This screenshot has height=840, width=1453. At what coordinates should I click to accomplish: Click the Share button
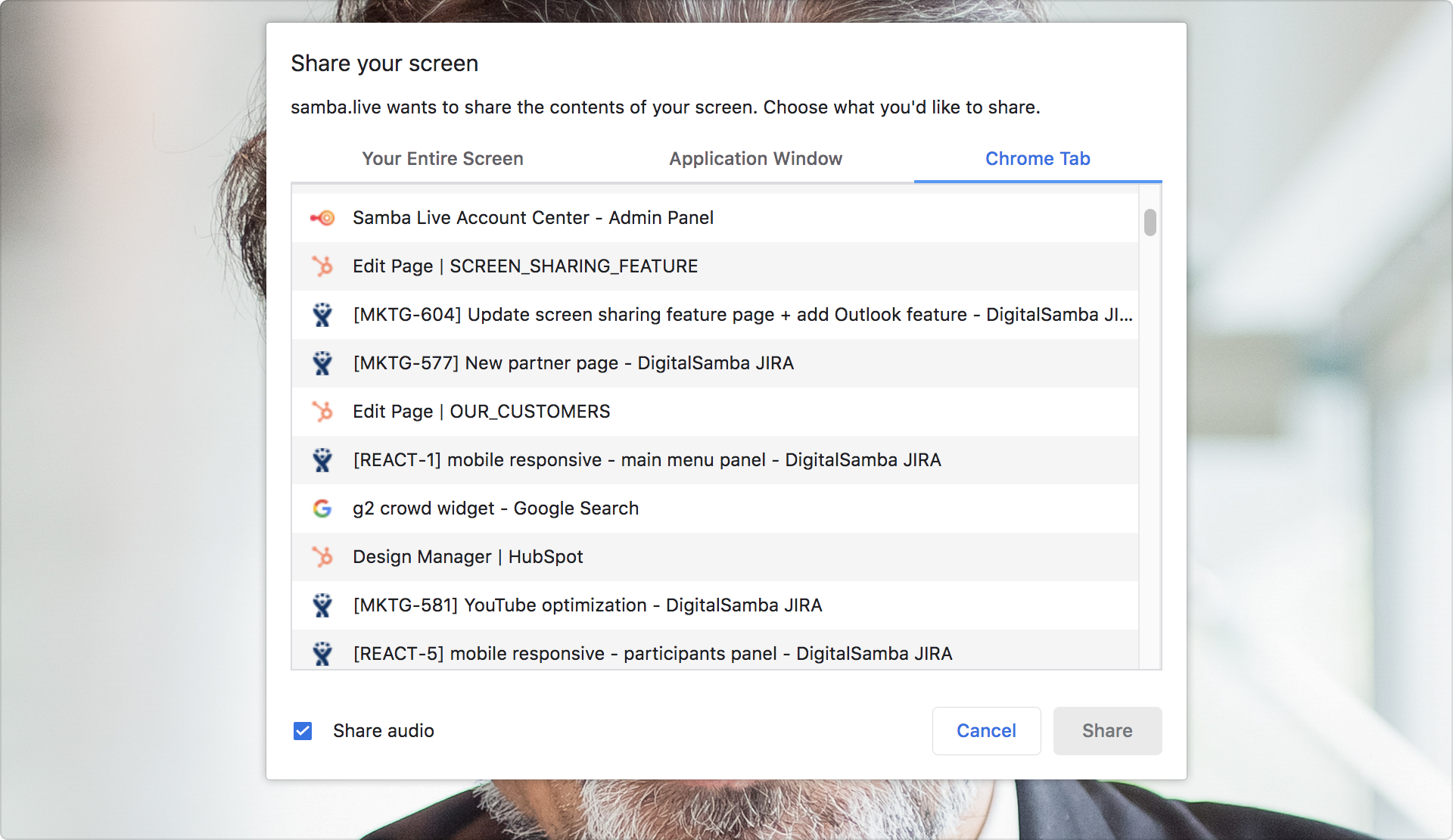[x=1107, y=731]
